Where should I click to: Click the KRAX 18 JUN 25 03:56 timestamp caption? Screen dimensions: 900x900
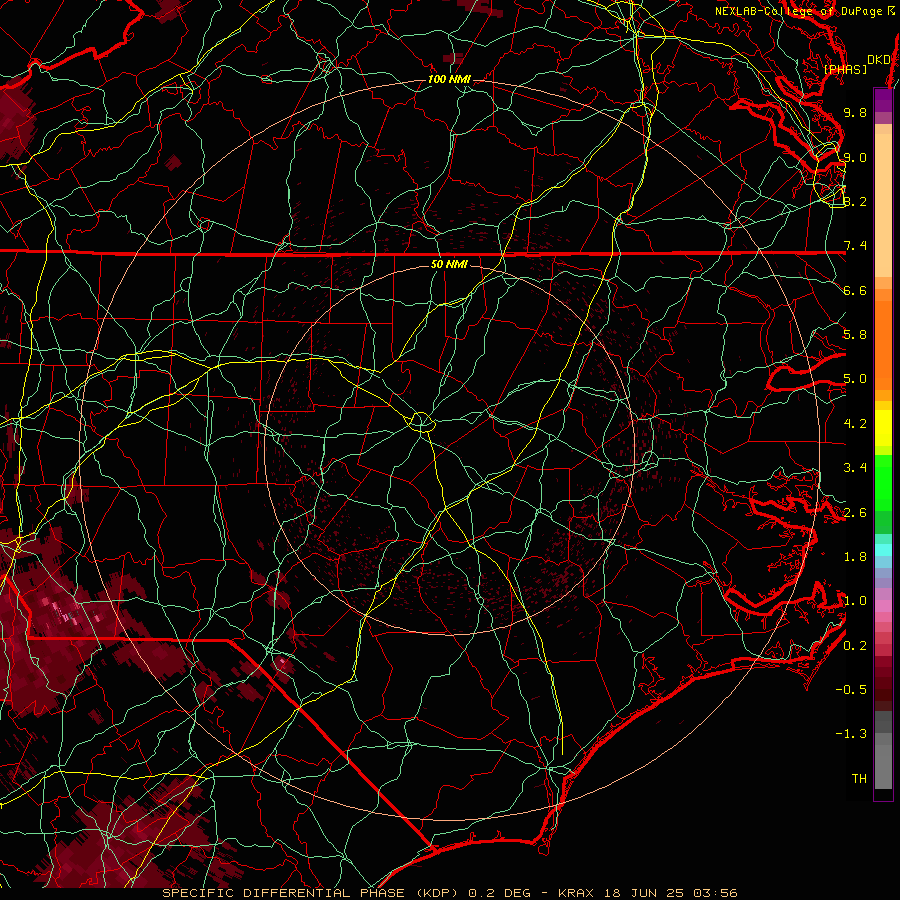[x=647, y=893]
